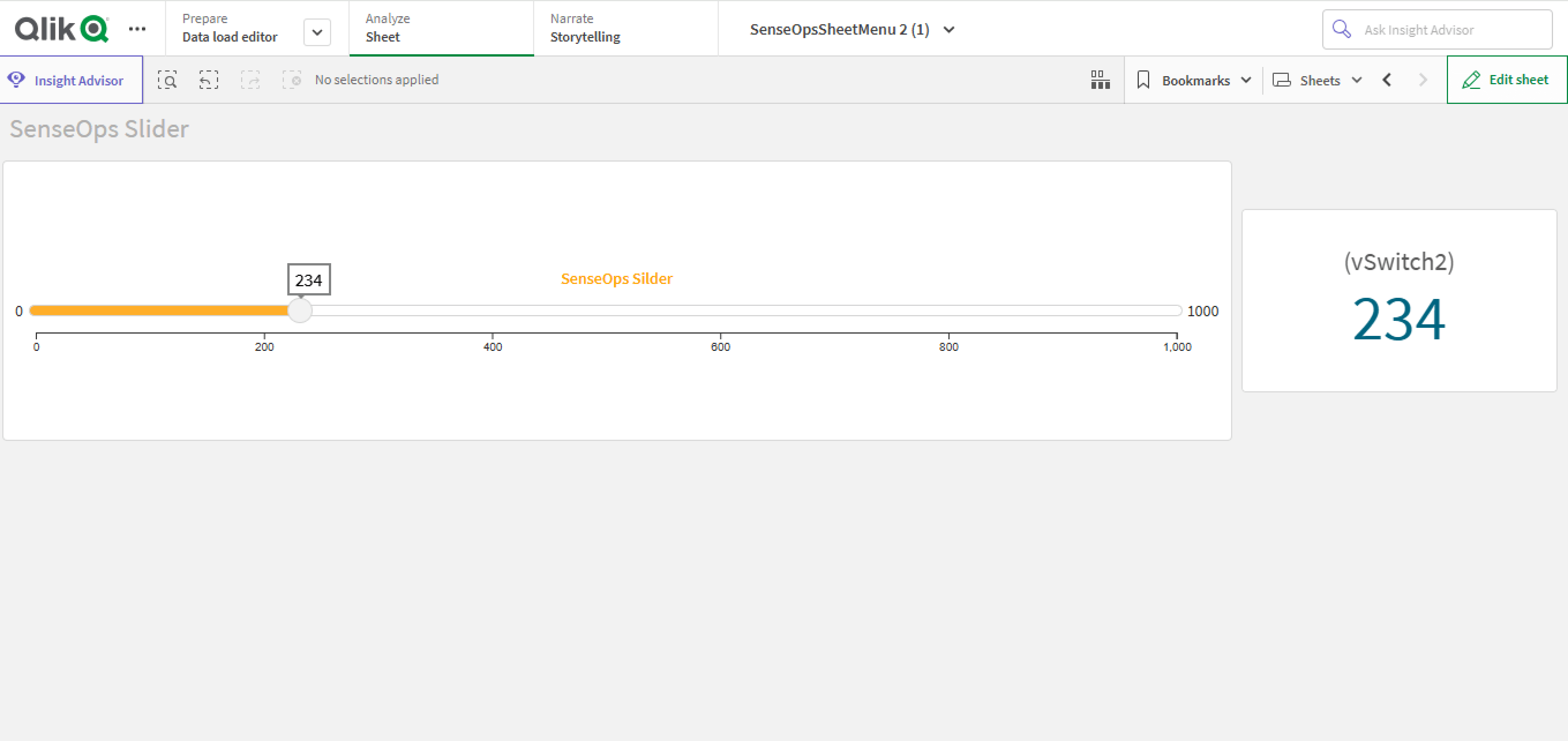1568x741 pixels.
Task: Click the slider handle at 234
Action: pyautogui.click(x=300, y=310)
